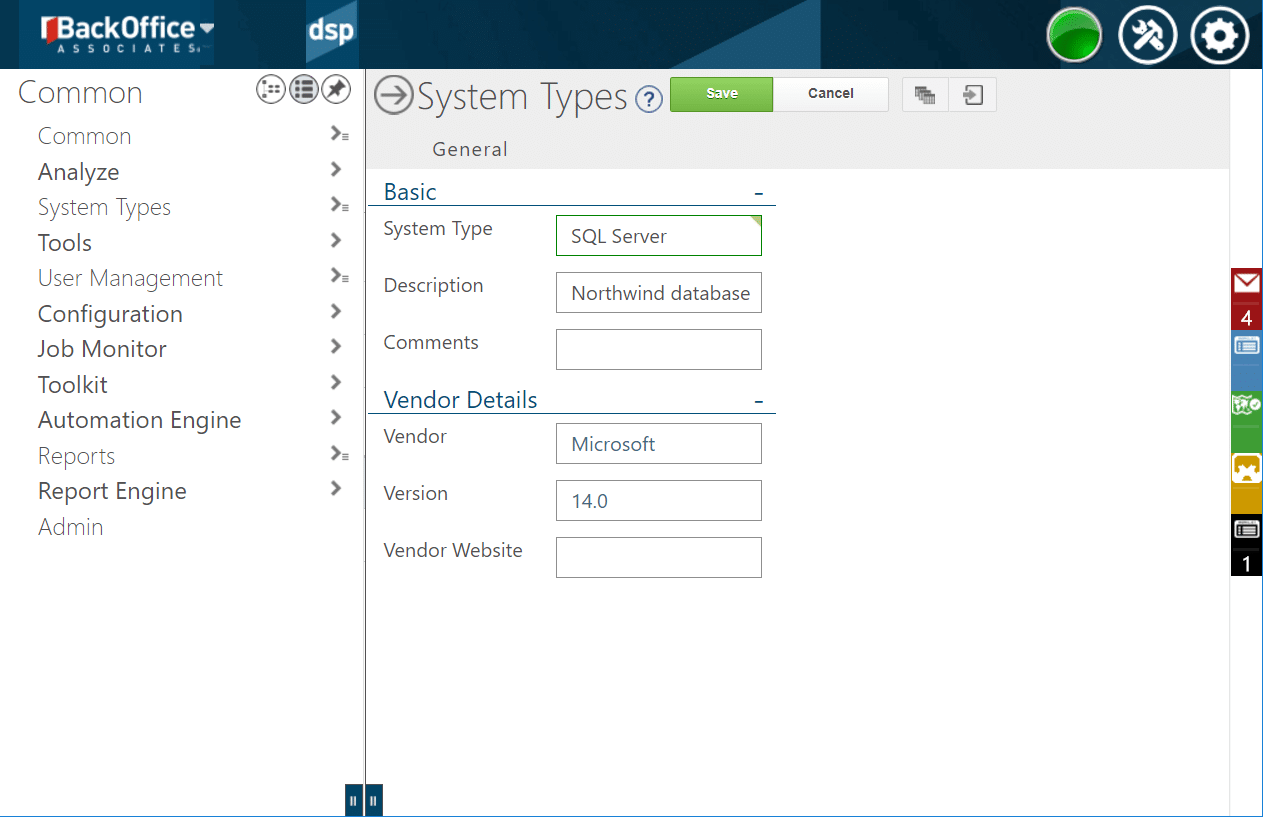The height and width of the screenshot is (817, 1263).
Task: Click the green Save button
Action: coord(721,94)
